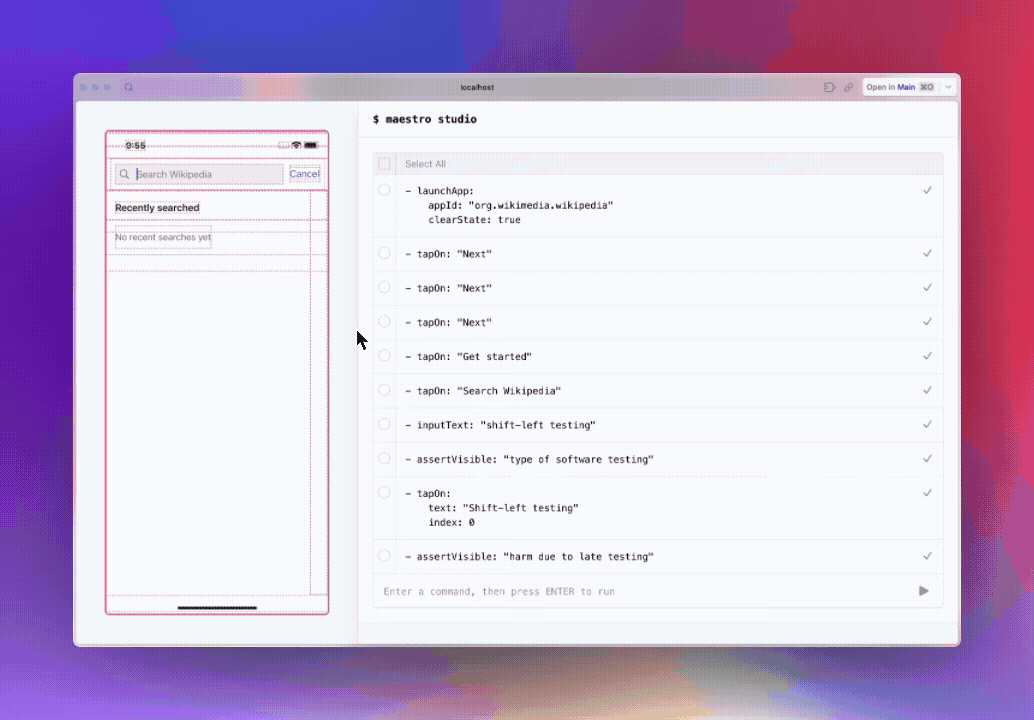Viewport: 1034px width, 720px height.
Task: Click the tapOn "Search Wikipedia" command text
Action: pos(483,391)
